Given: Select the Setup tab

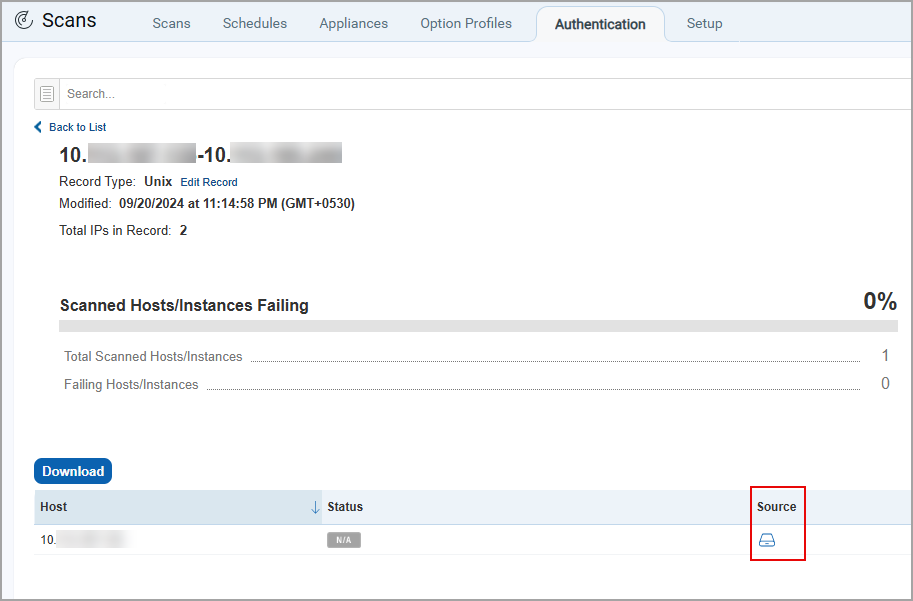Looking at the screenshot, I should (704, 23).
